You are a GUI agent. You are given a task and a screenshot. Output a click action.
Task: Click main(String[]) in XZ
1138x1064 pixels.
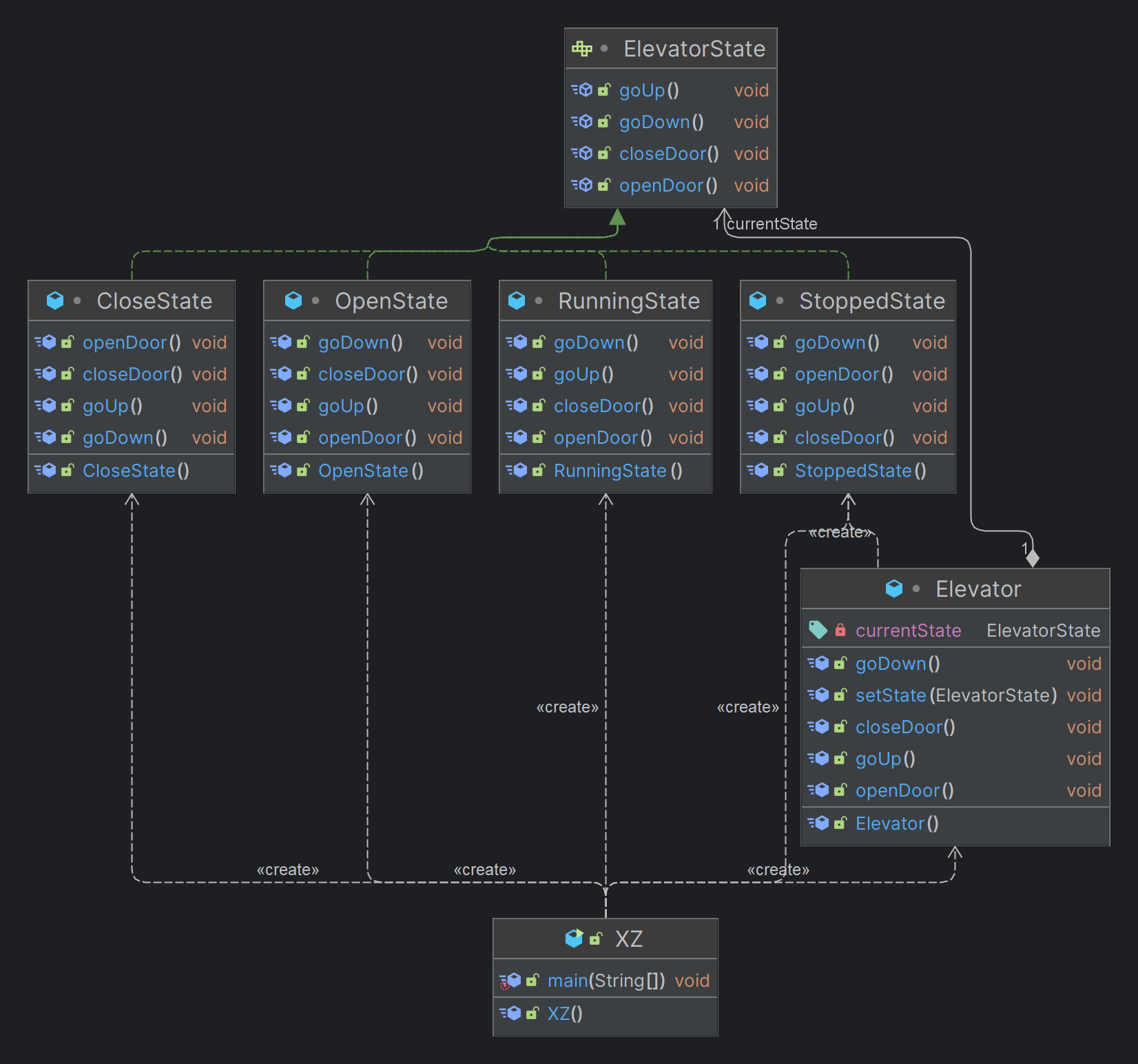point(606,980)
